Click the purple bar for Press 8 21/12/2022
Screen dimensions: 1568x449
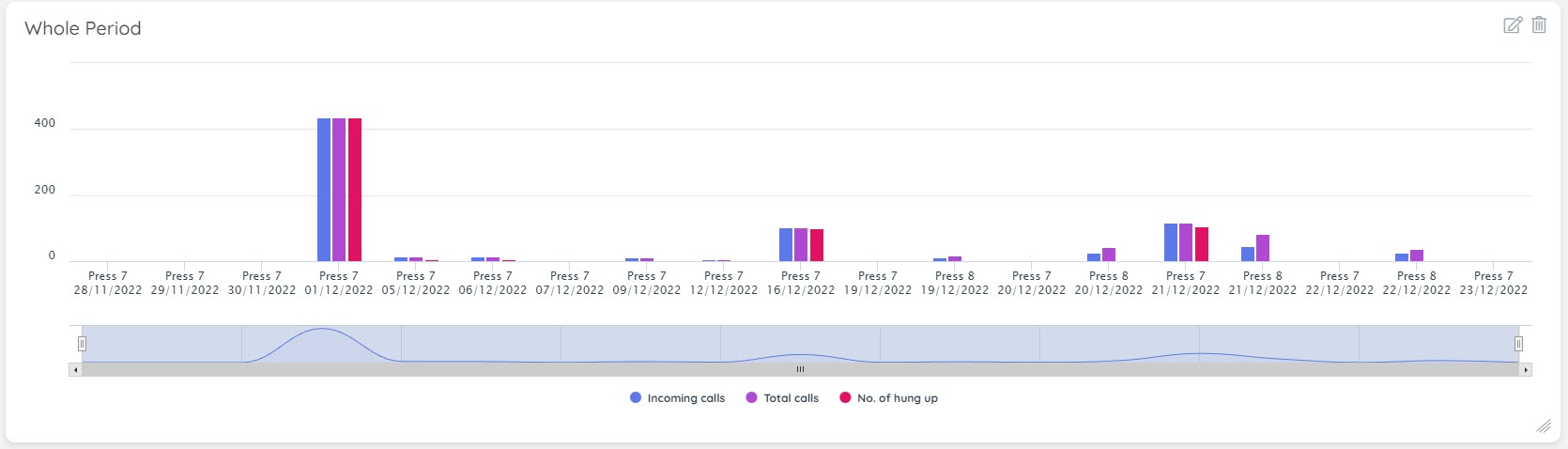point(1263,248)
